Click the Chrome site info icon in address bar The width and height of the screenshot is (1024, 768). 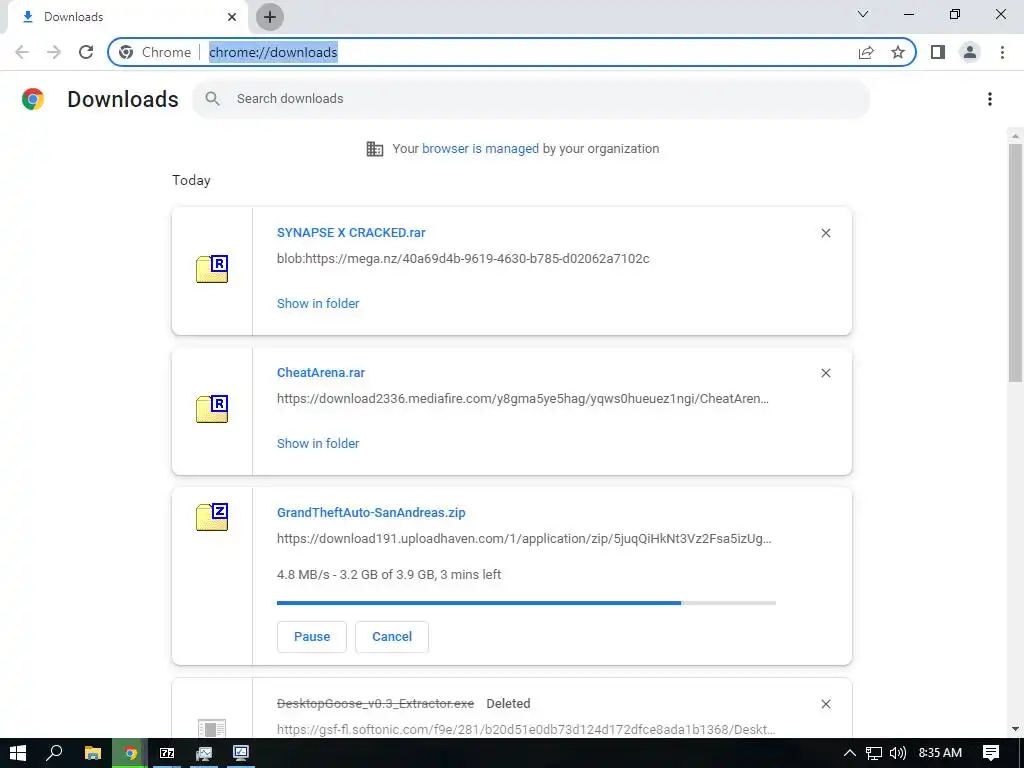(x=126, y=52)
